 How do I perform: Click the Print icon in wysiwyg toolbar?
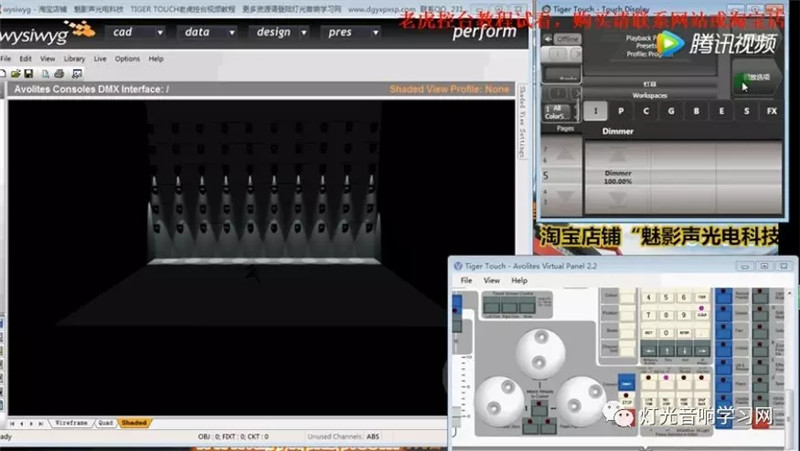coord(59,74)
